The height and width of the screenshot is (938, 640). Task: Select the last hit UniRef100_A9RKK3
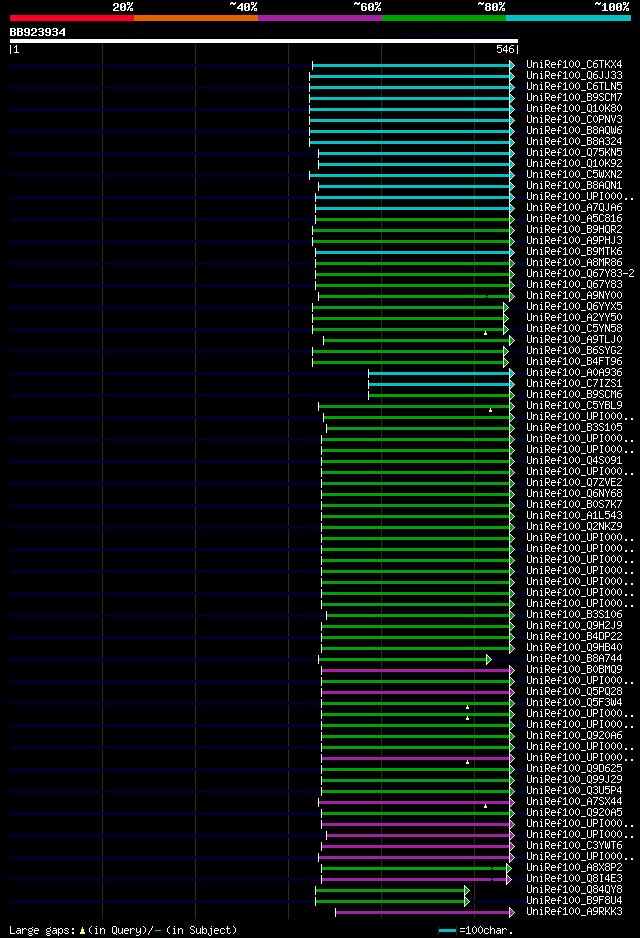pyautogui.click(x=574, y=911)
